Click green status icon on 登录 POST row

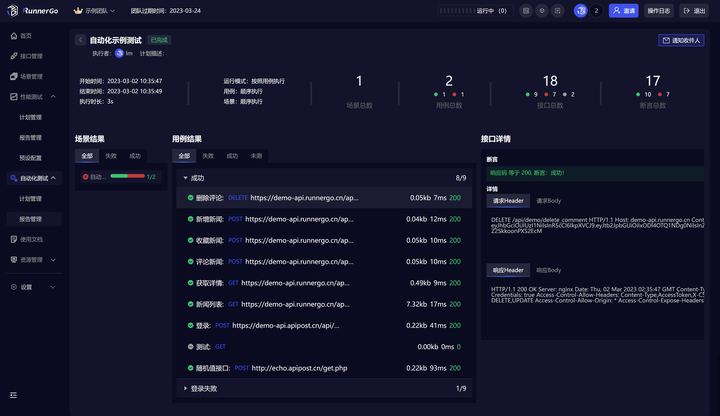click(190, 326)
